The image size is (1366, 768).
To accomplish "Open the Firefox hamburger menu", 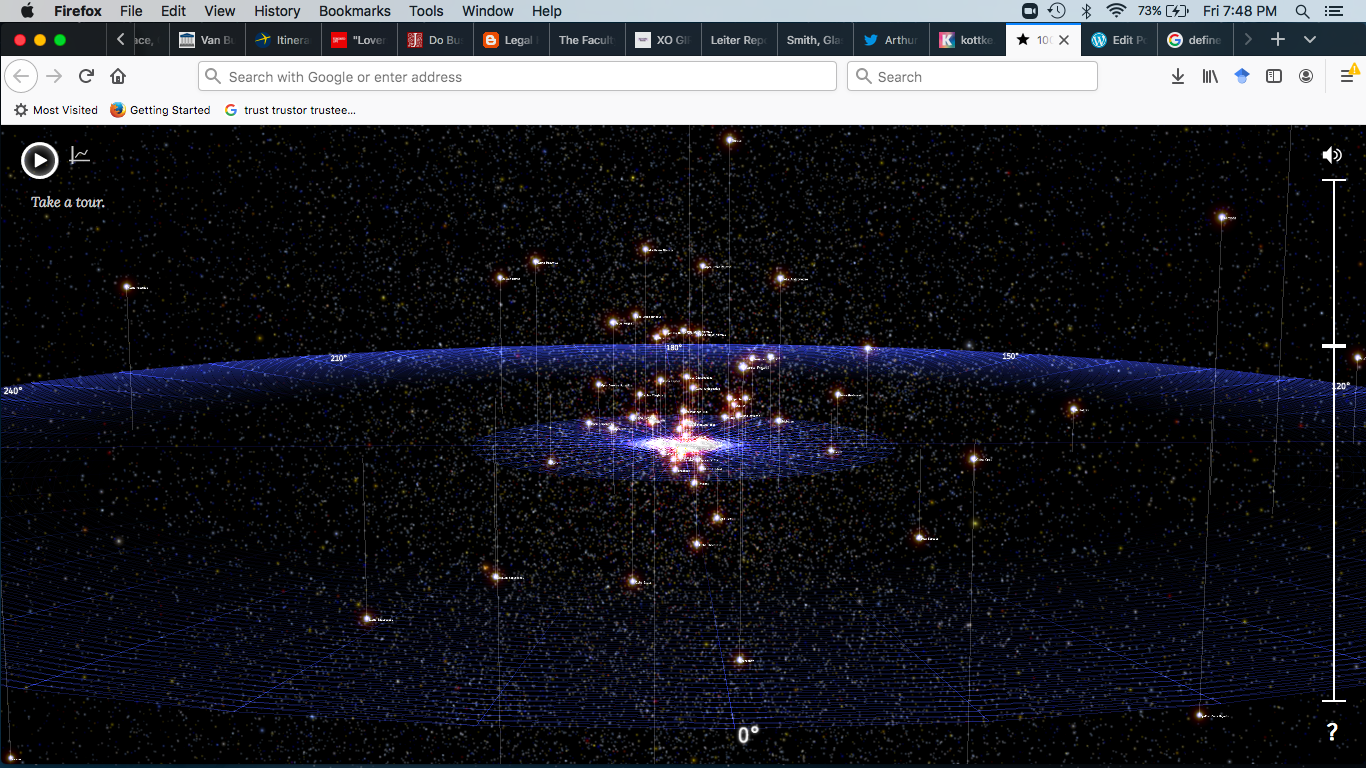I will [1346, 75].
